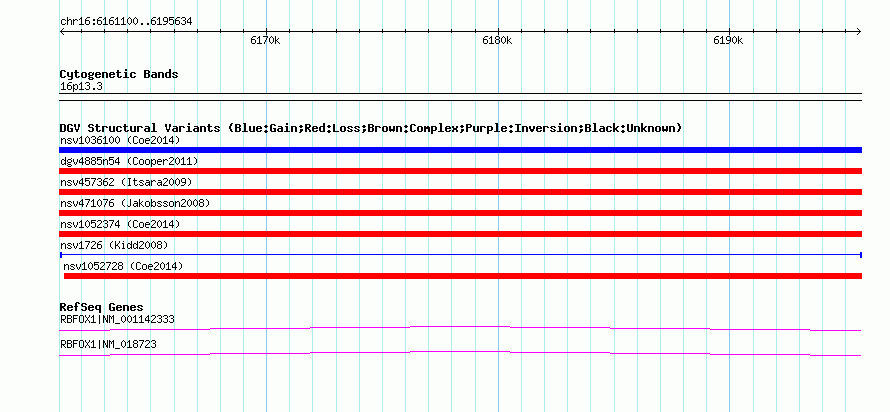Click the left arrow of the ruler
890x412 pixels.
62,32
